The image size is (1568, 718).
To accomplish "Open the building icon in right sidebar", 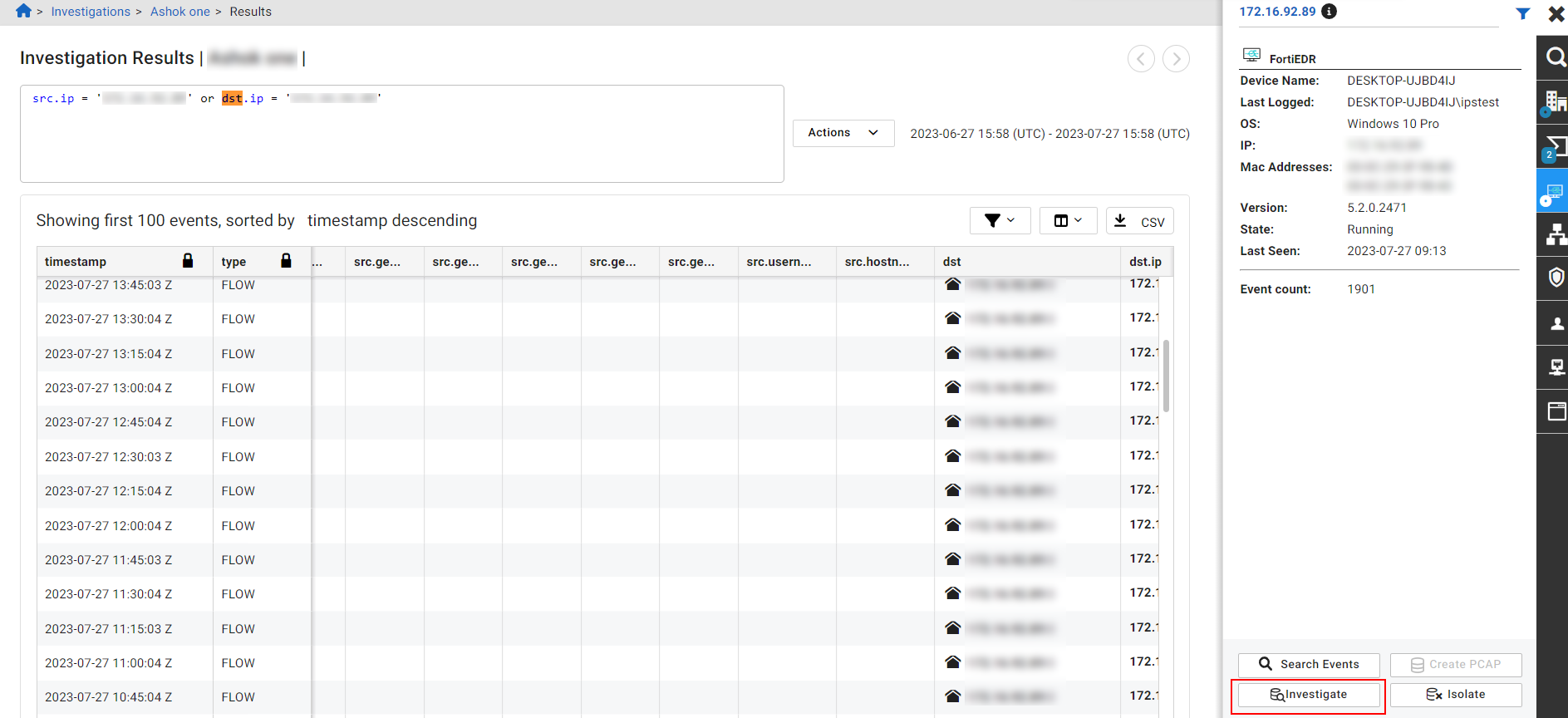I will 1554,101.
